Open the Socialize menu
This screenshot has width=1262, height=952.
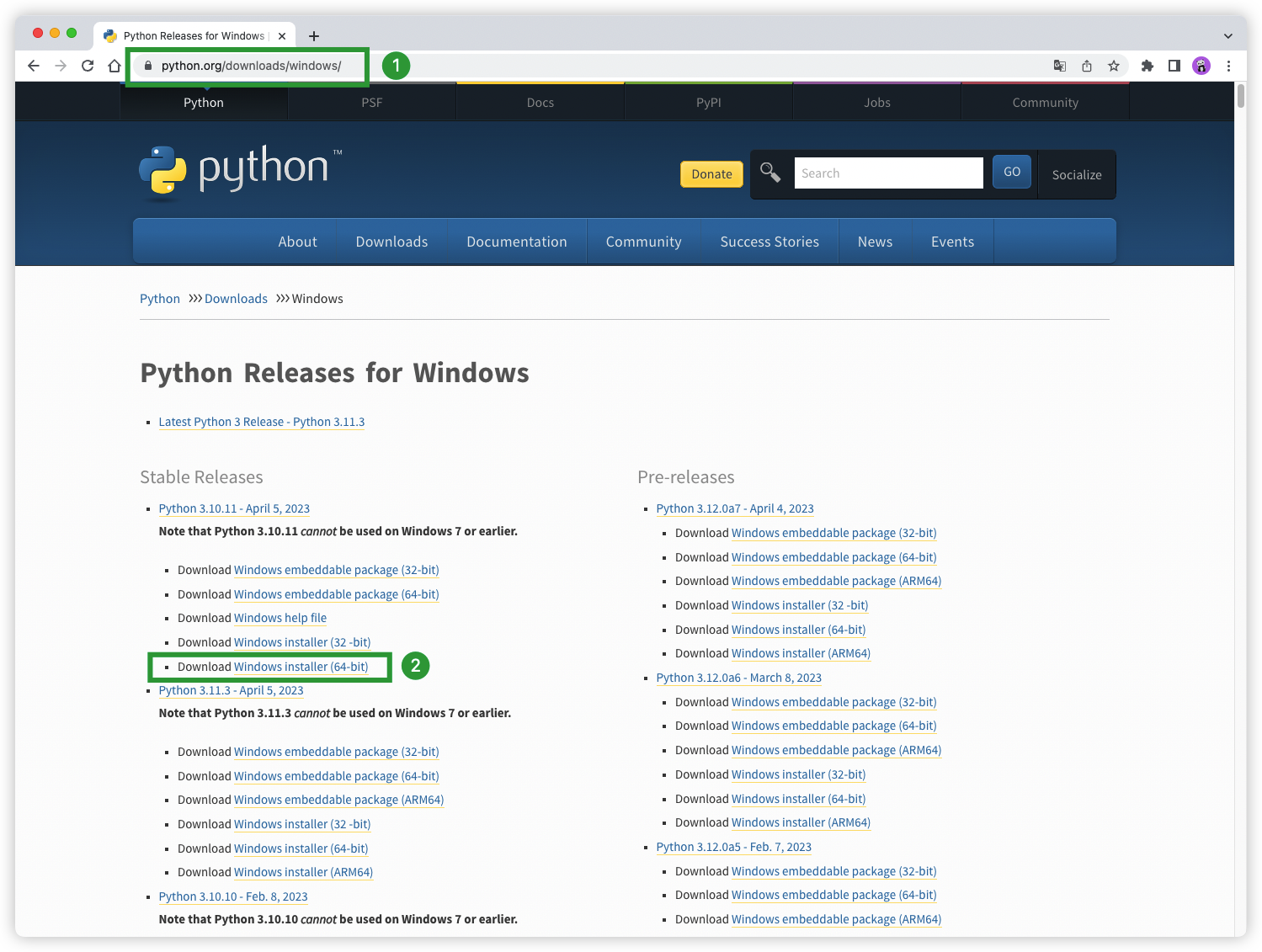pos(1077,174)
